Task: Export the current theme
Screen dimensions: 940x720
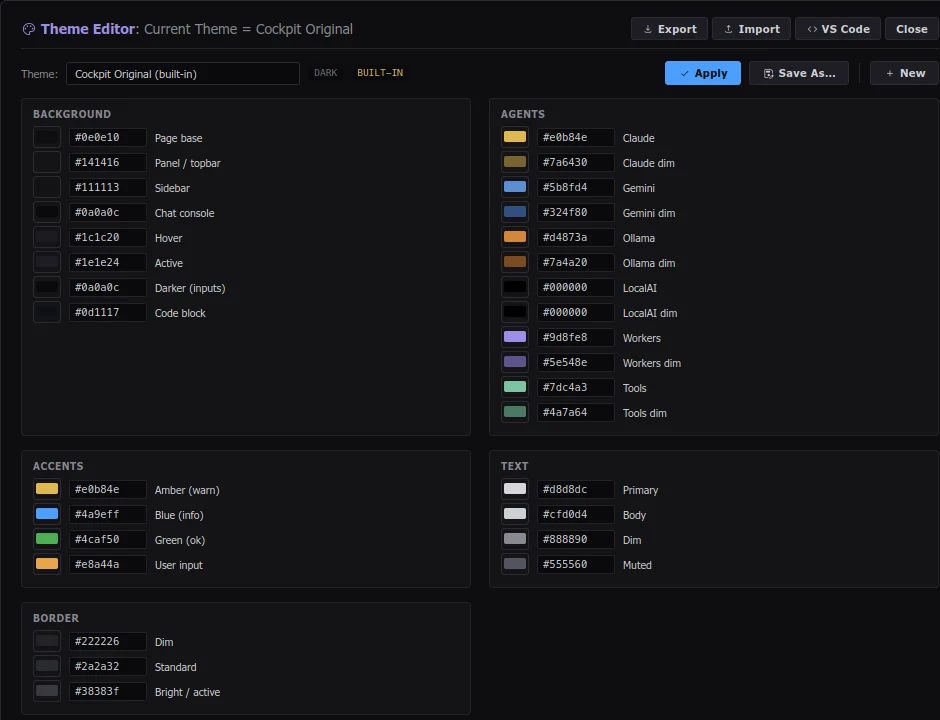Action: click(x=669, y=29)
